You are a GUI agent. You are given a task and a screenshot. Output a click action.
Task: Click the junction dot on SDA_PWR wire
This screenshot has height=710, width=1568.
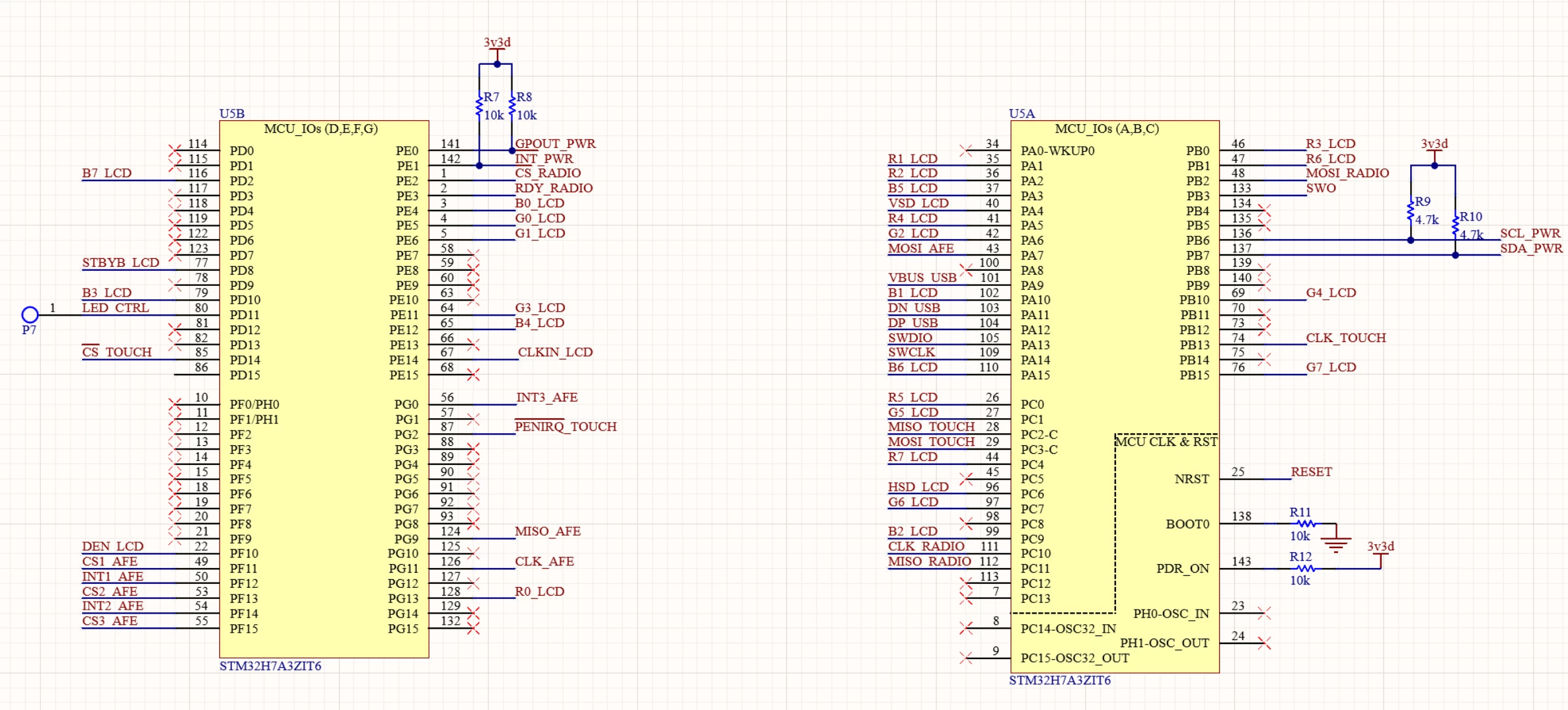[x=1455, y=255]
